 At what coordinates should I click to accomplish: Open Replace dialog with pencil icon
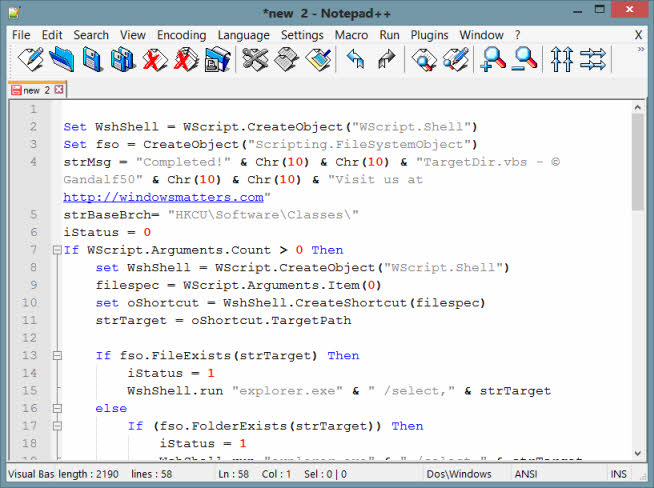455,59
